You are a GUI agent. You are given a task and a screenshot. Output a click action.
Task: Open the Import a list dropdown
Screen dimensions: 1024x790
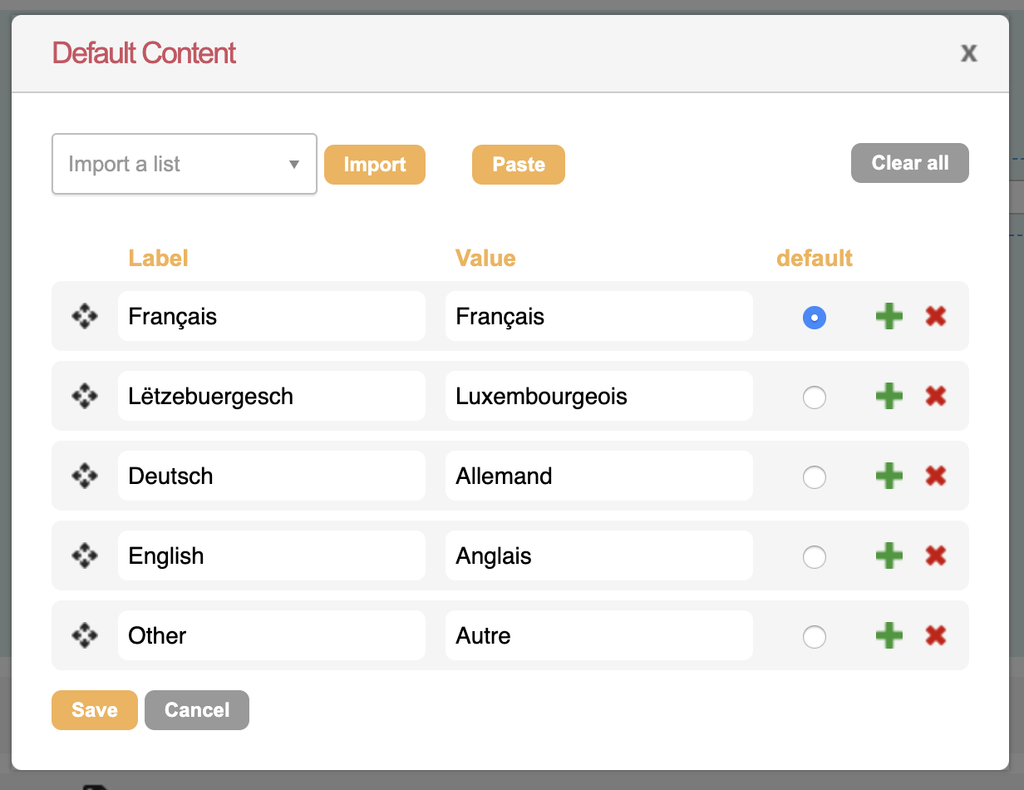[x=184, y=164]
